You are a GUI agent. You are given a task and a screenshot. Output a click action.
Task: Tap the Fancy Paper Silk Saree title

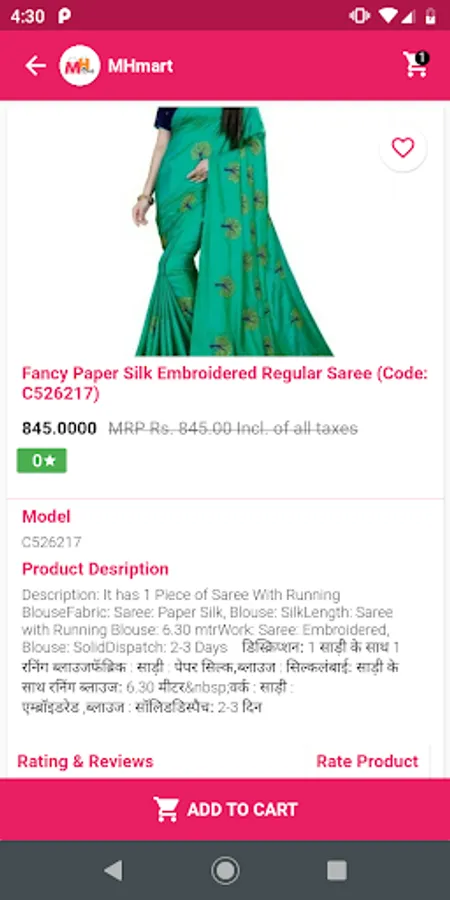[225, 383]
